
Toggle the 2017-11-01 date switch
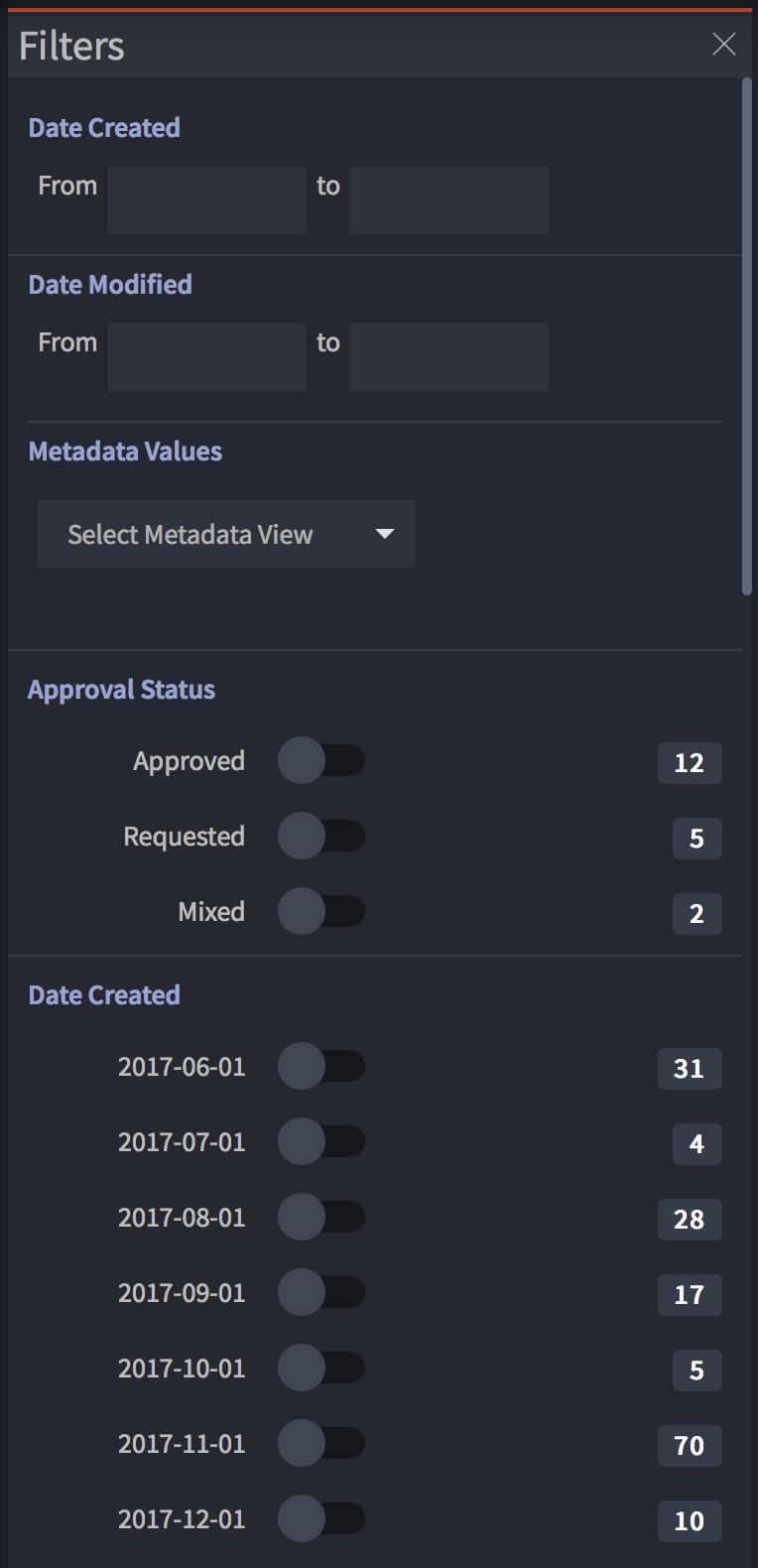click(321, 1443)
